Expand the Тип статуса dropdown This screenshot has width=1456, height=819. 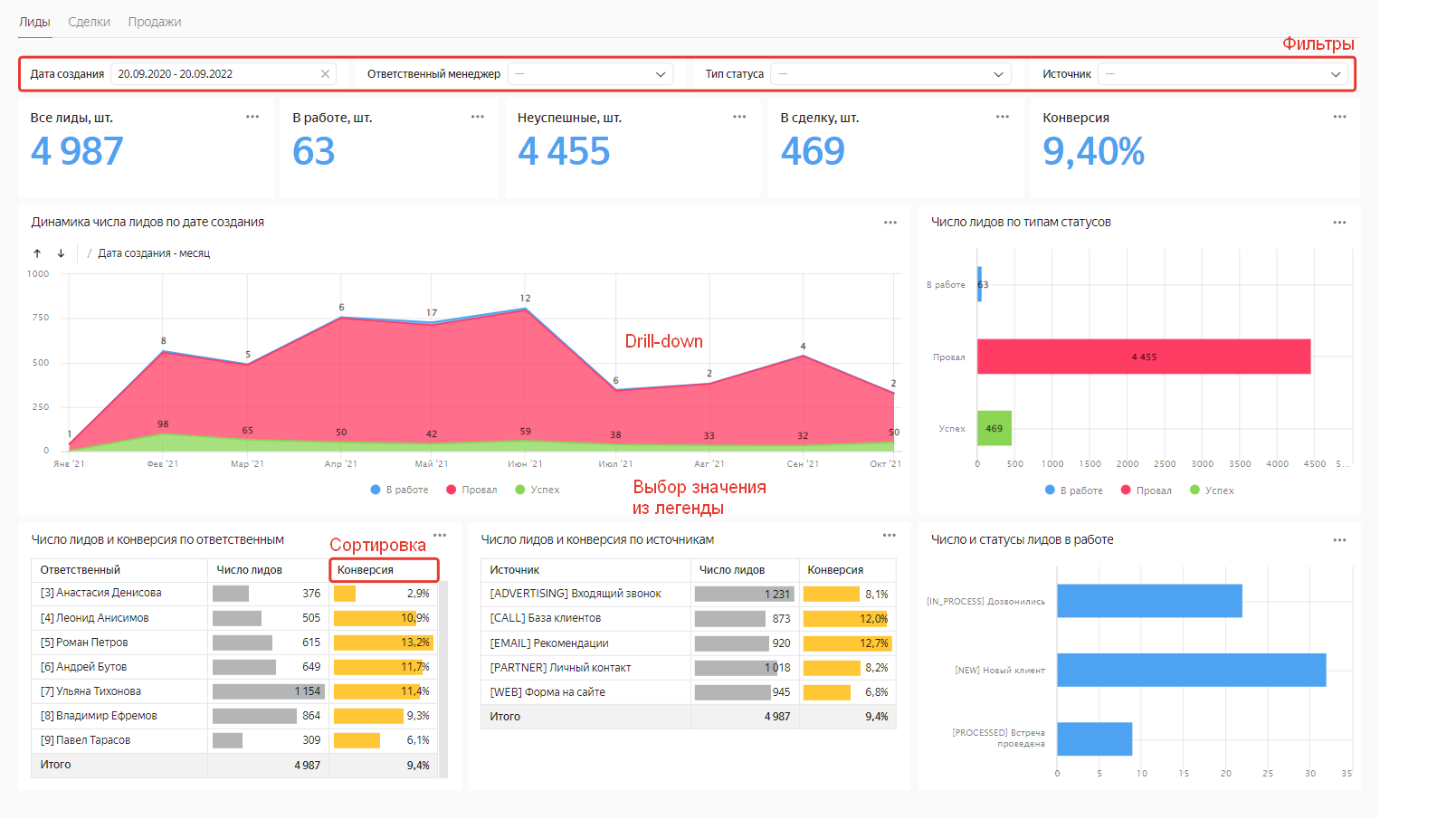[x=890, y=74]
